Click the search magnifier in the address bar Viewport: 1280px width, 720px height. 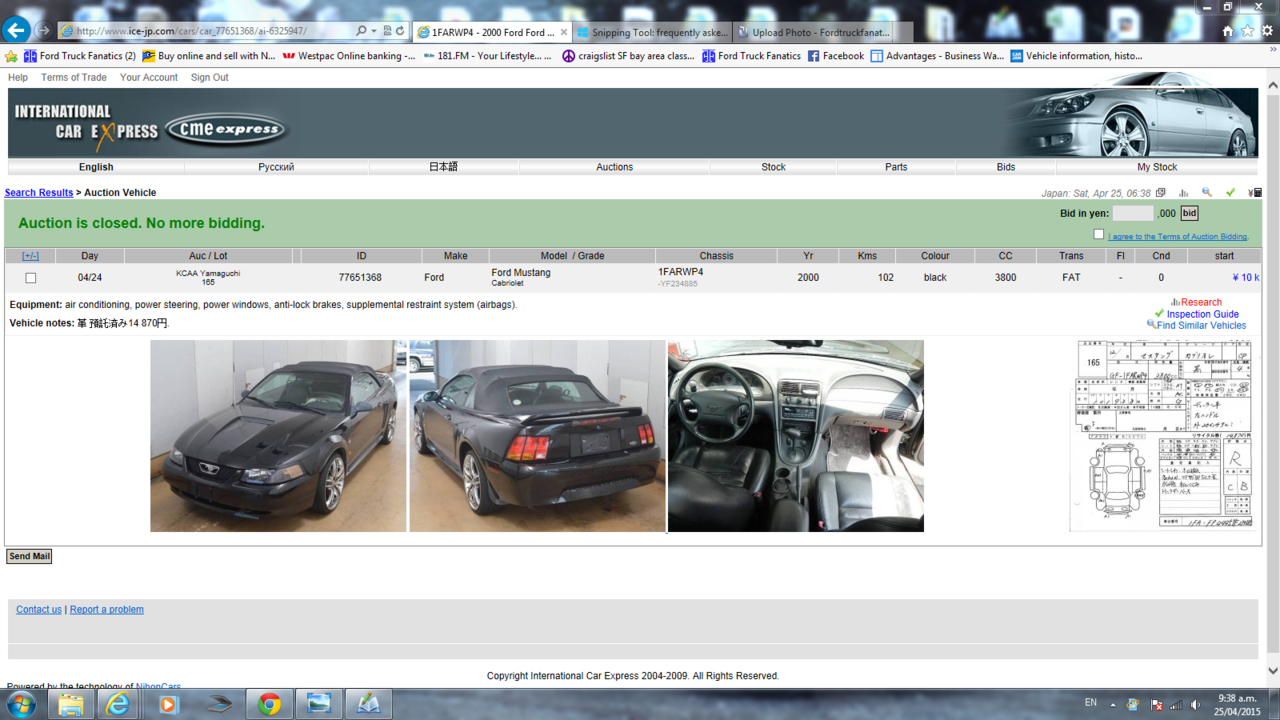pos(361,31)
